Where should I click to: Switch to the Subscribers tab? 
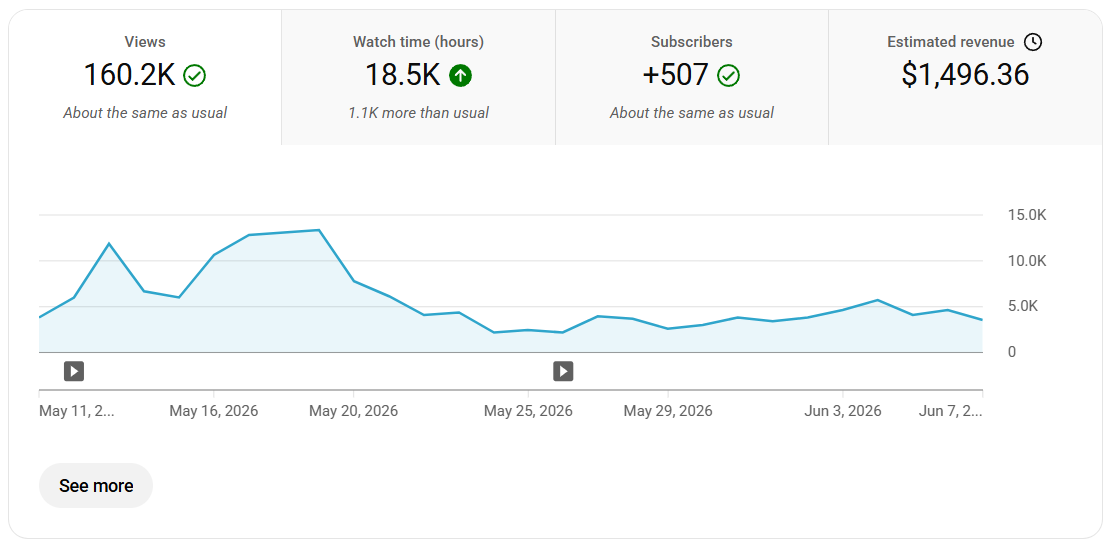coord(692,77)
